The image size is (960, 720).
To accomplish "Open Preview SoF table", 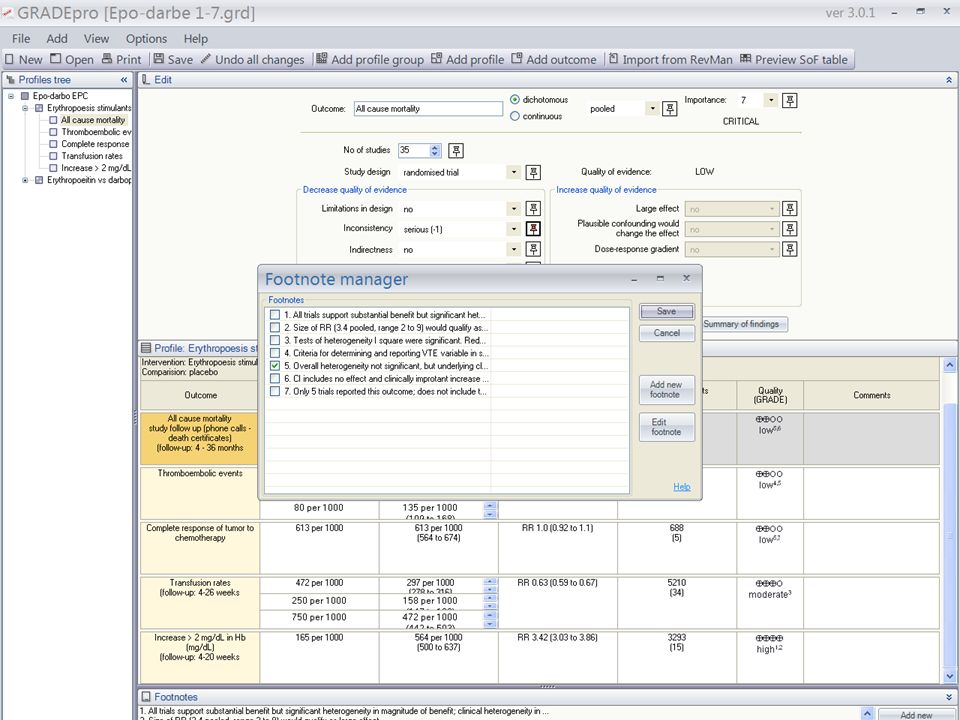I will tap(794, 59).
